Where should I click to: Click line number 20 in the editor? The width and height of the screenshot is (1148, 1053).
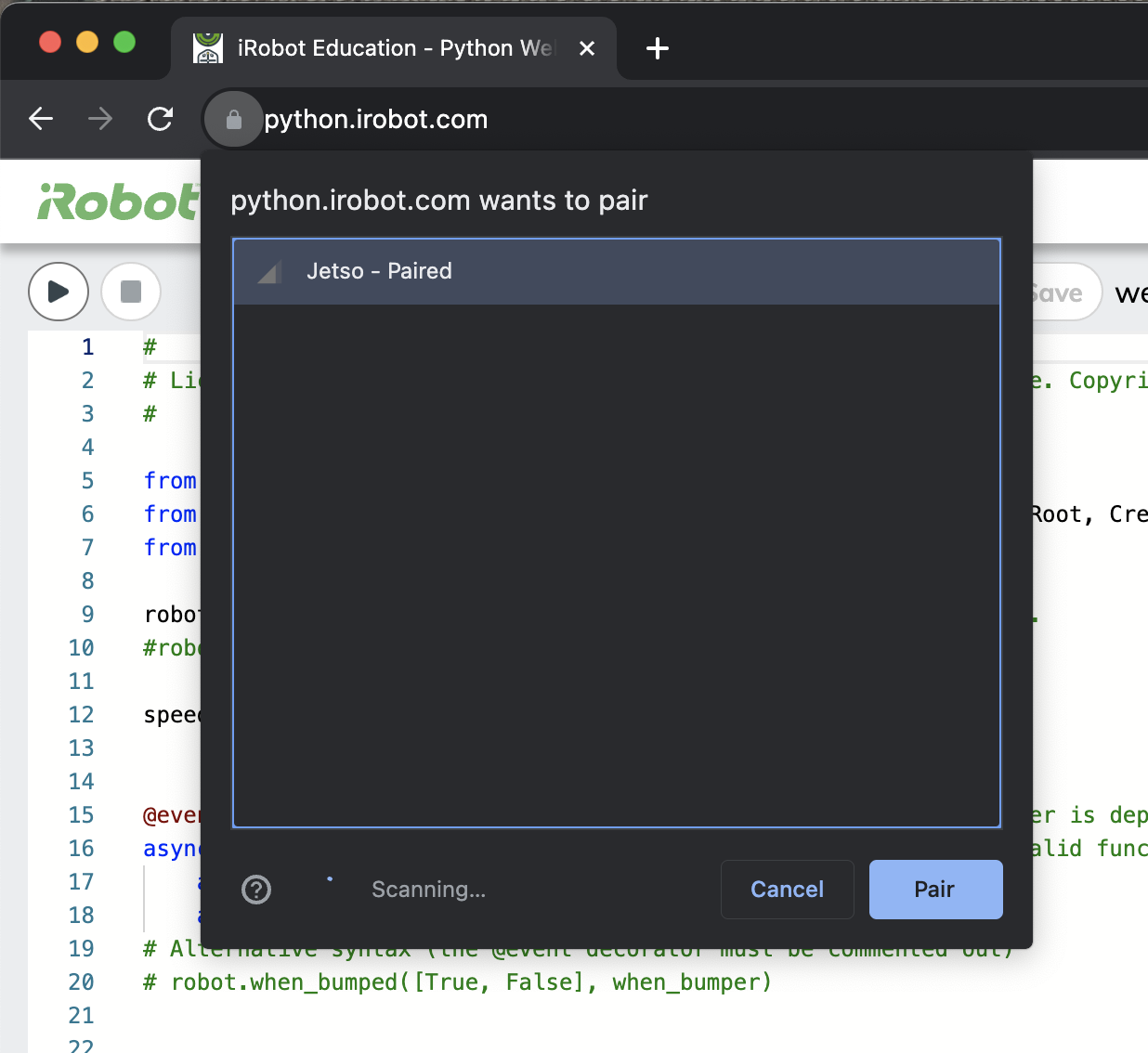click(x=82, y=982)
